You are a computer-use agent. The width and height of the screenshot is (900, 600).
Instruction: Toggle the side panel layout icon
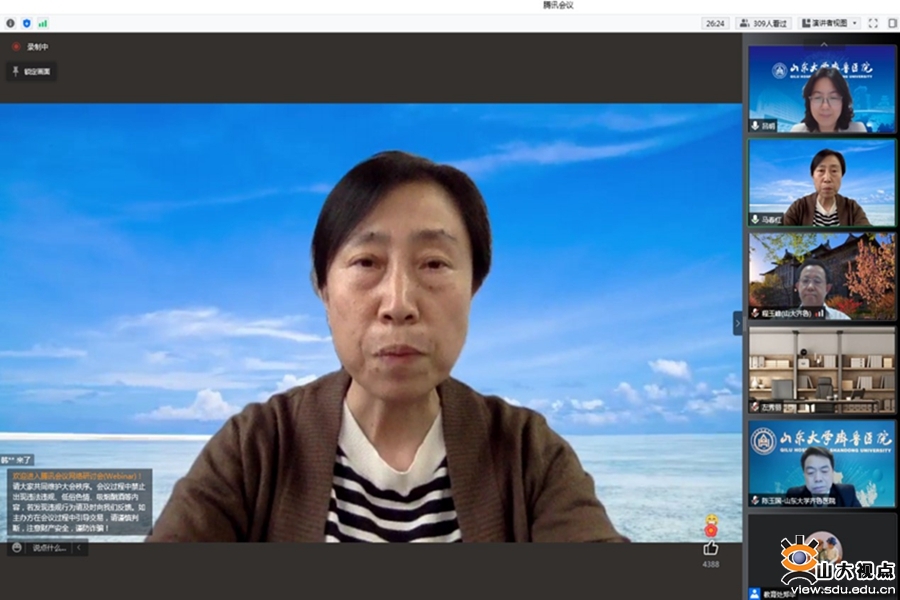pos(890,23)
